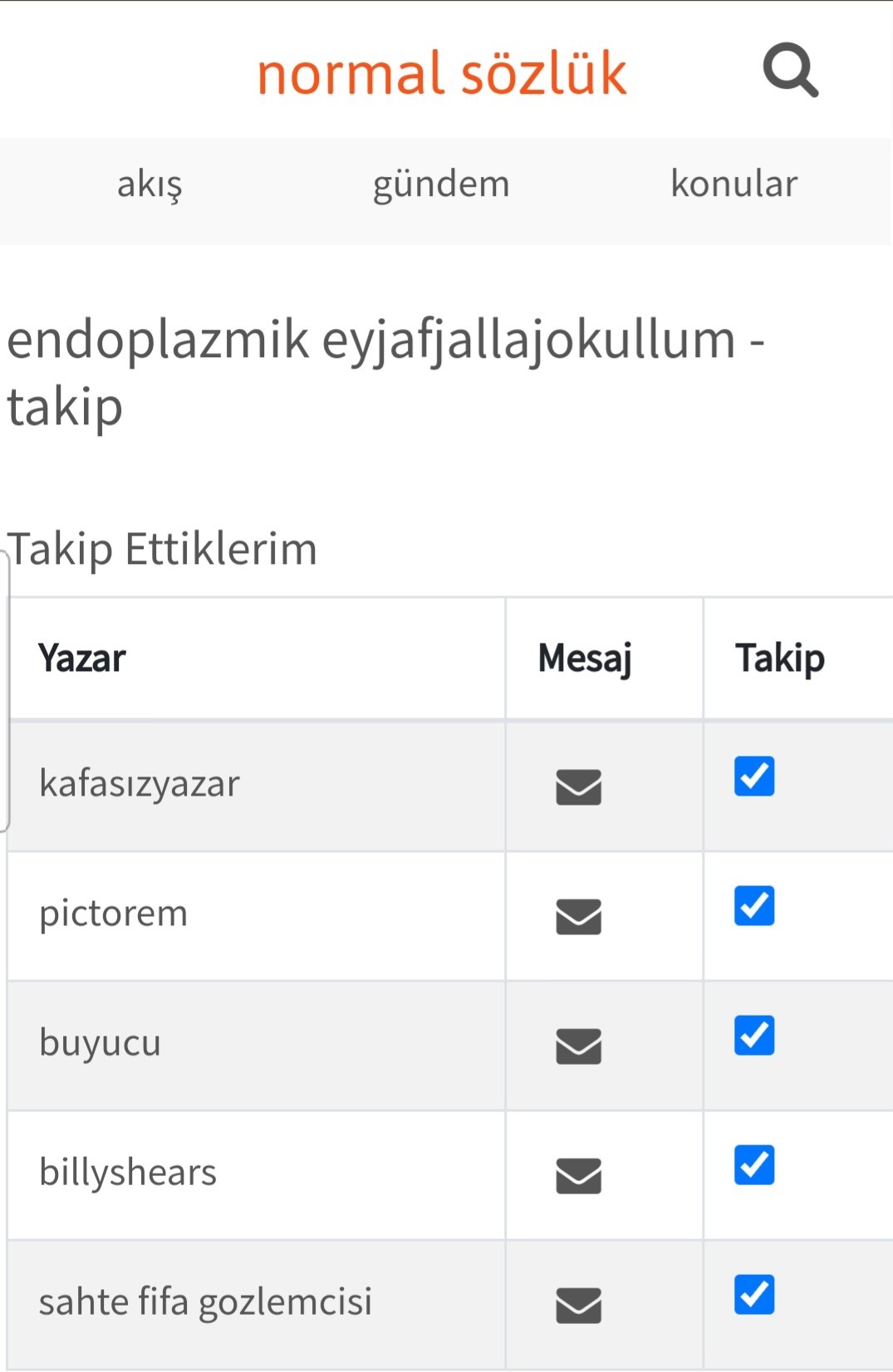Open search with the magnifier icon
Viewport: 893px width, 1372px height.
(x=790, y=71)
